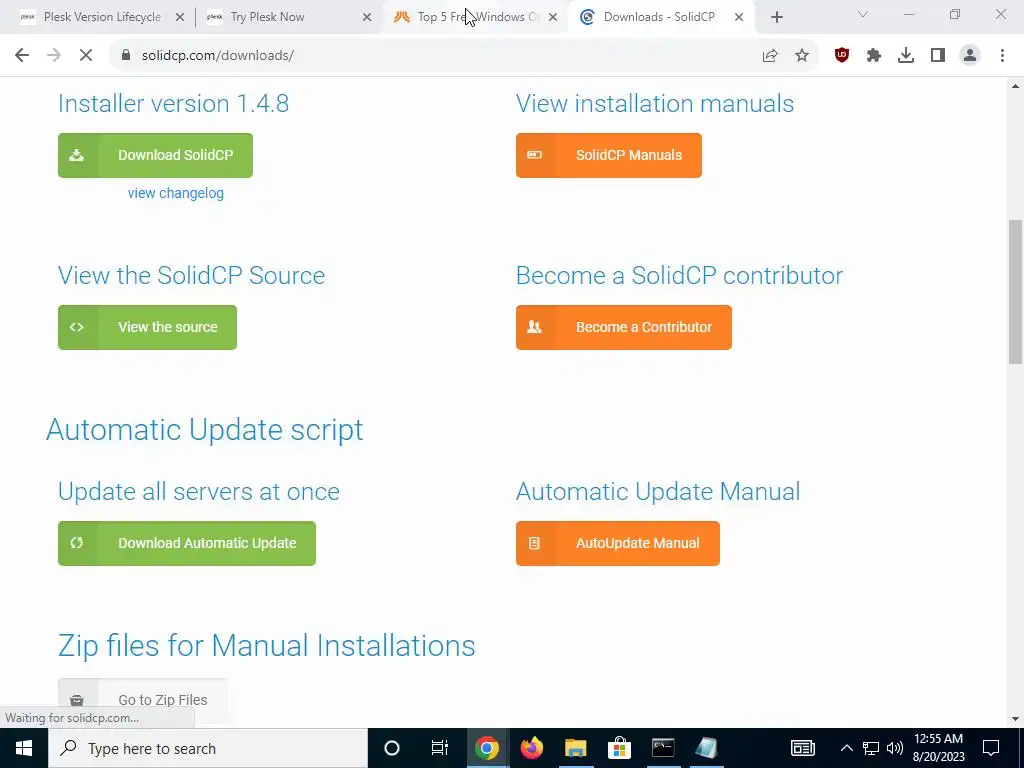Toggle the side panel icon
Image resolution: width=1024 pixels, height=768 pixels.
(938, 56)
